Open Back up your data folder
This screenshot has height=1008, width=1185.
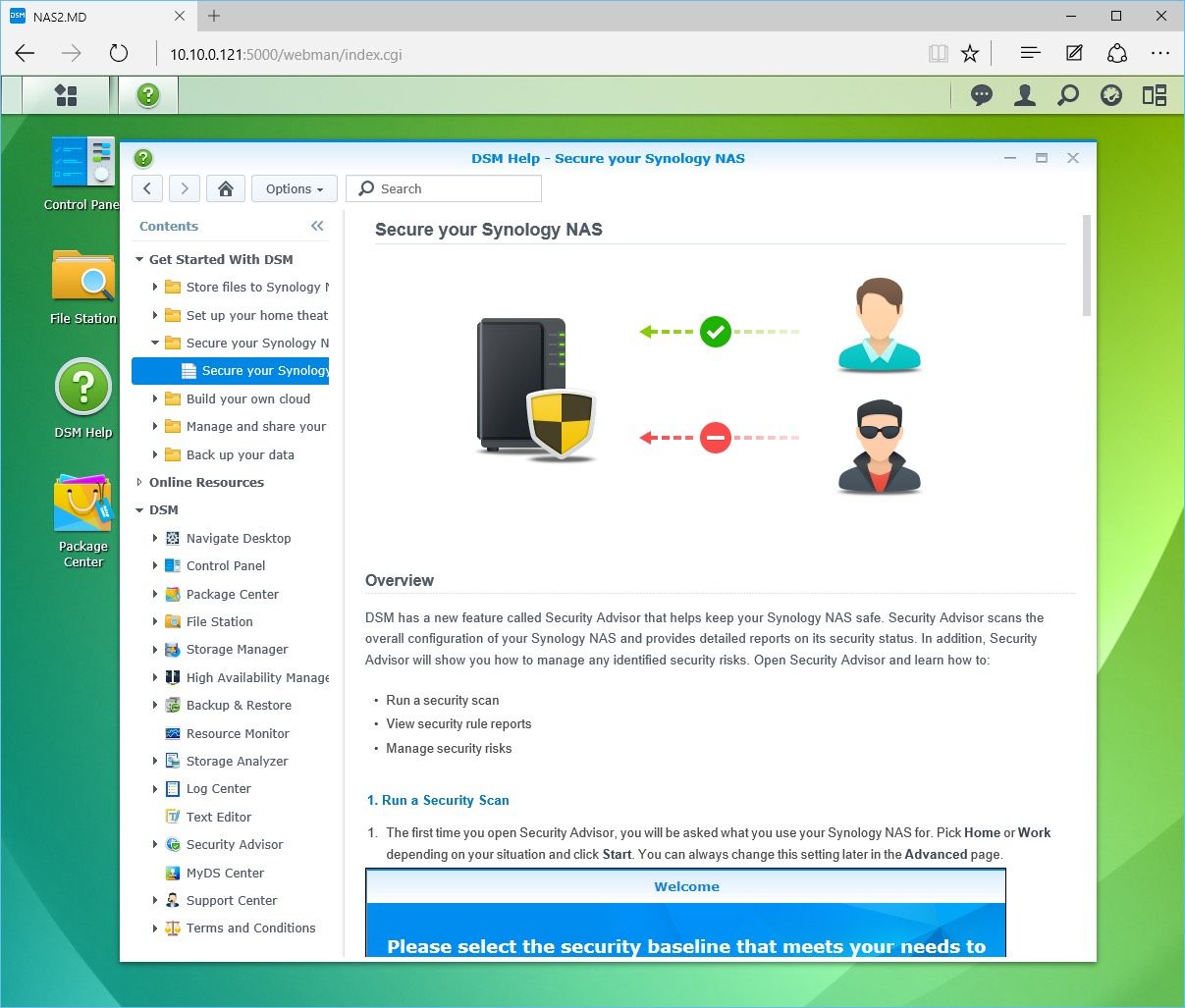coord(240,454)
